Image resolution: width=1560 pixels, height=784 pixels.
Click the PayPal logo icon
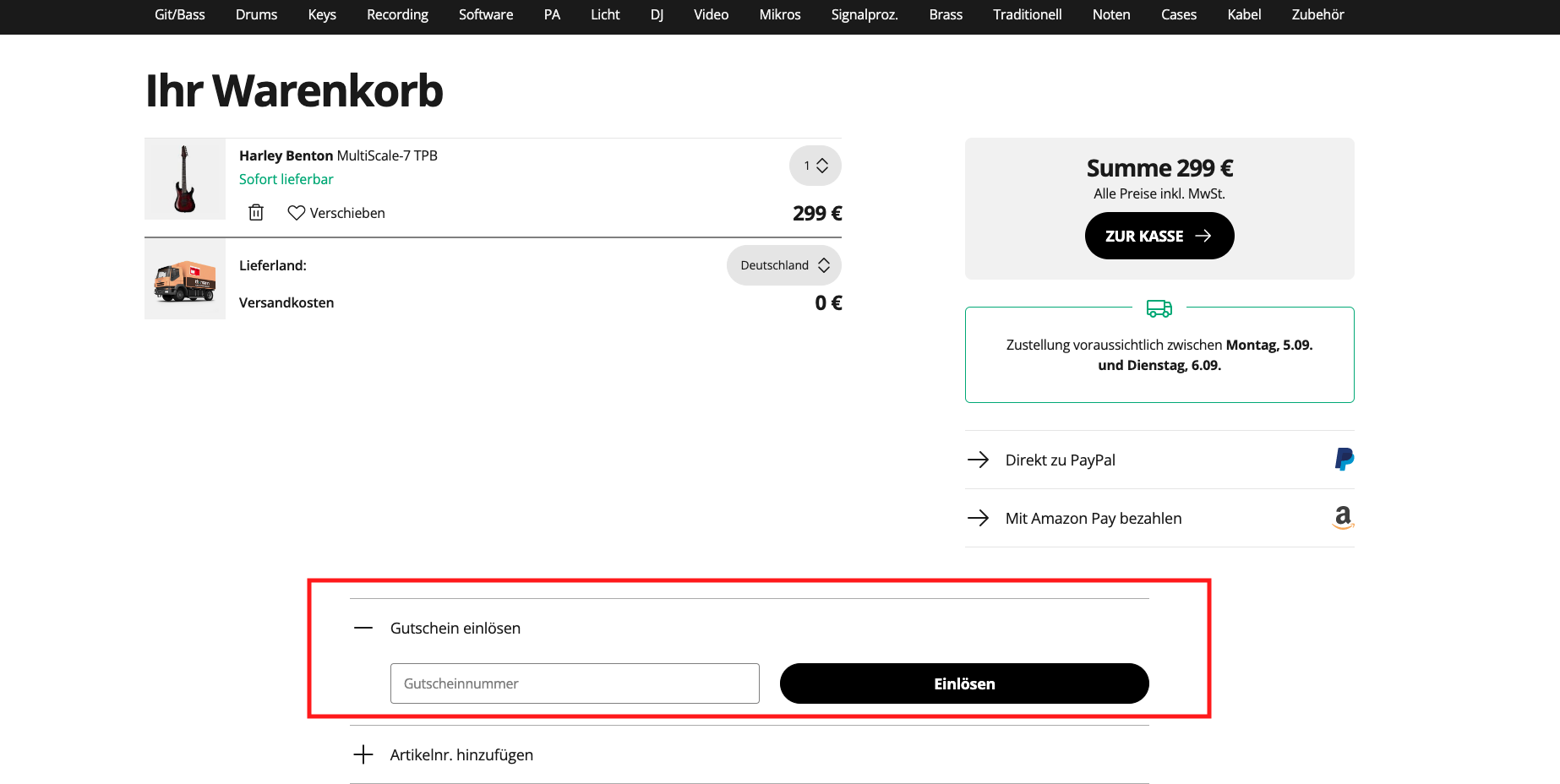click(1344, 460)
